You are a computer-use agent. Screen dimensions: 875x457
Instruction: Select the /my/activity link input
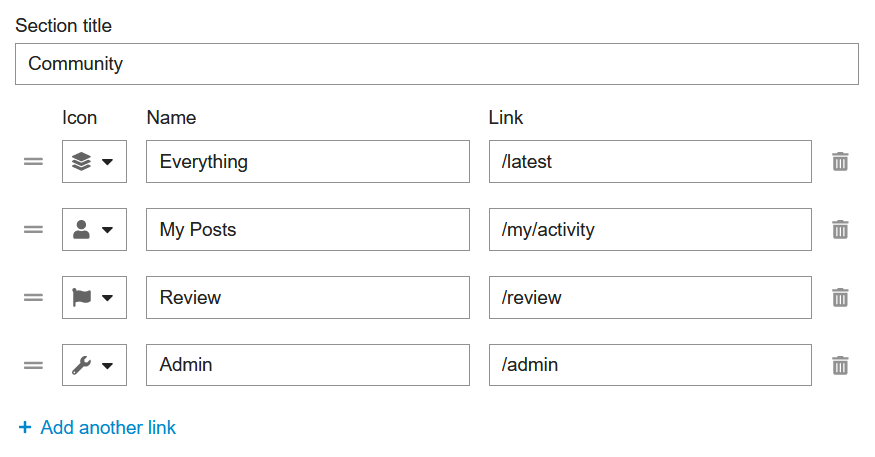[650, 230]
